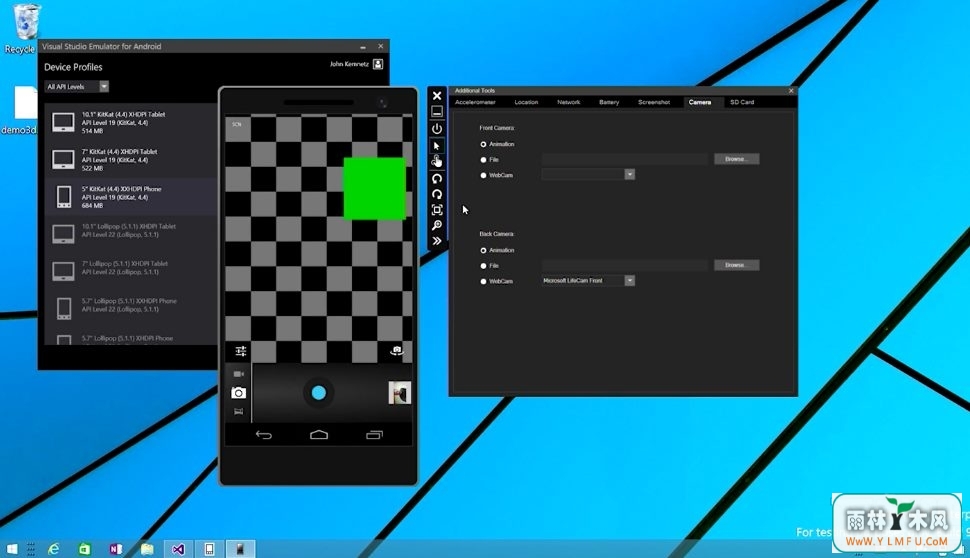Switch camera with the flip camera icon
This screenshot has width=970, height=558.
(x=397, y=351)
